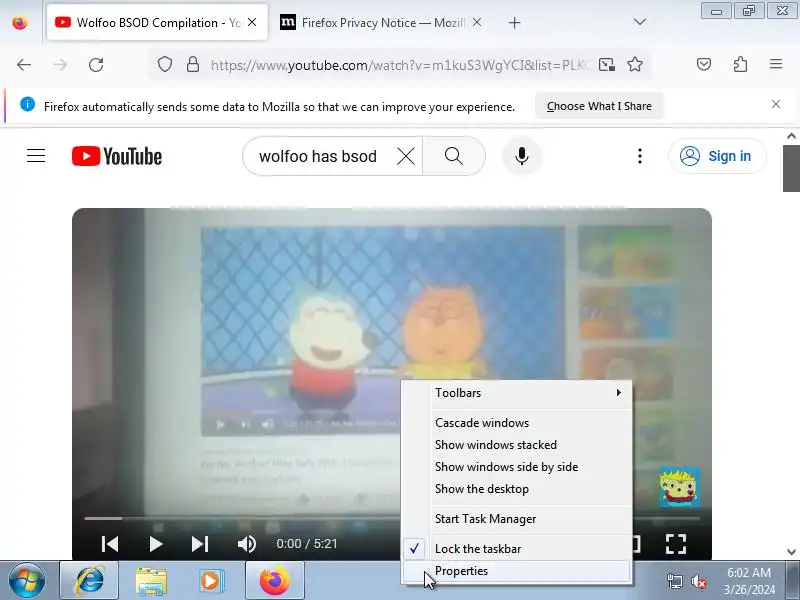
Task: Close the Firefox Privacy Notice tab
Action: [x=477, y=22]
